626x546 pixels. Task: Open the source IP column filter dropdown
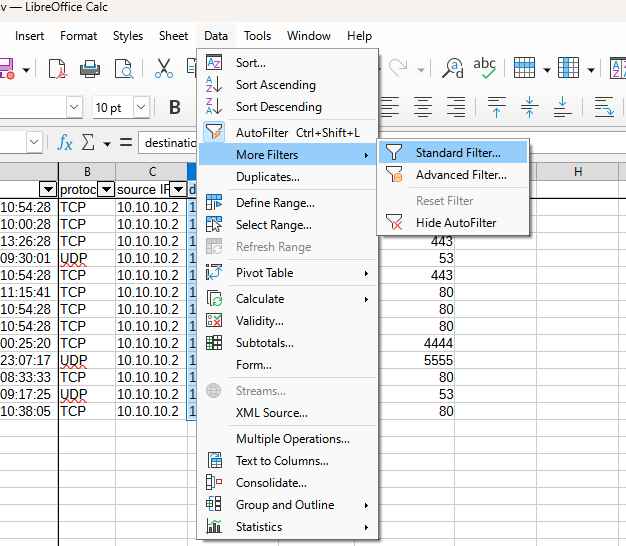coord(177,189)
